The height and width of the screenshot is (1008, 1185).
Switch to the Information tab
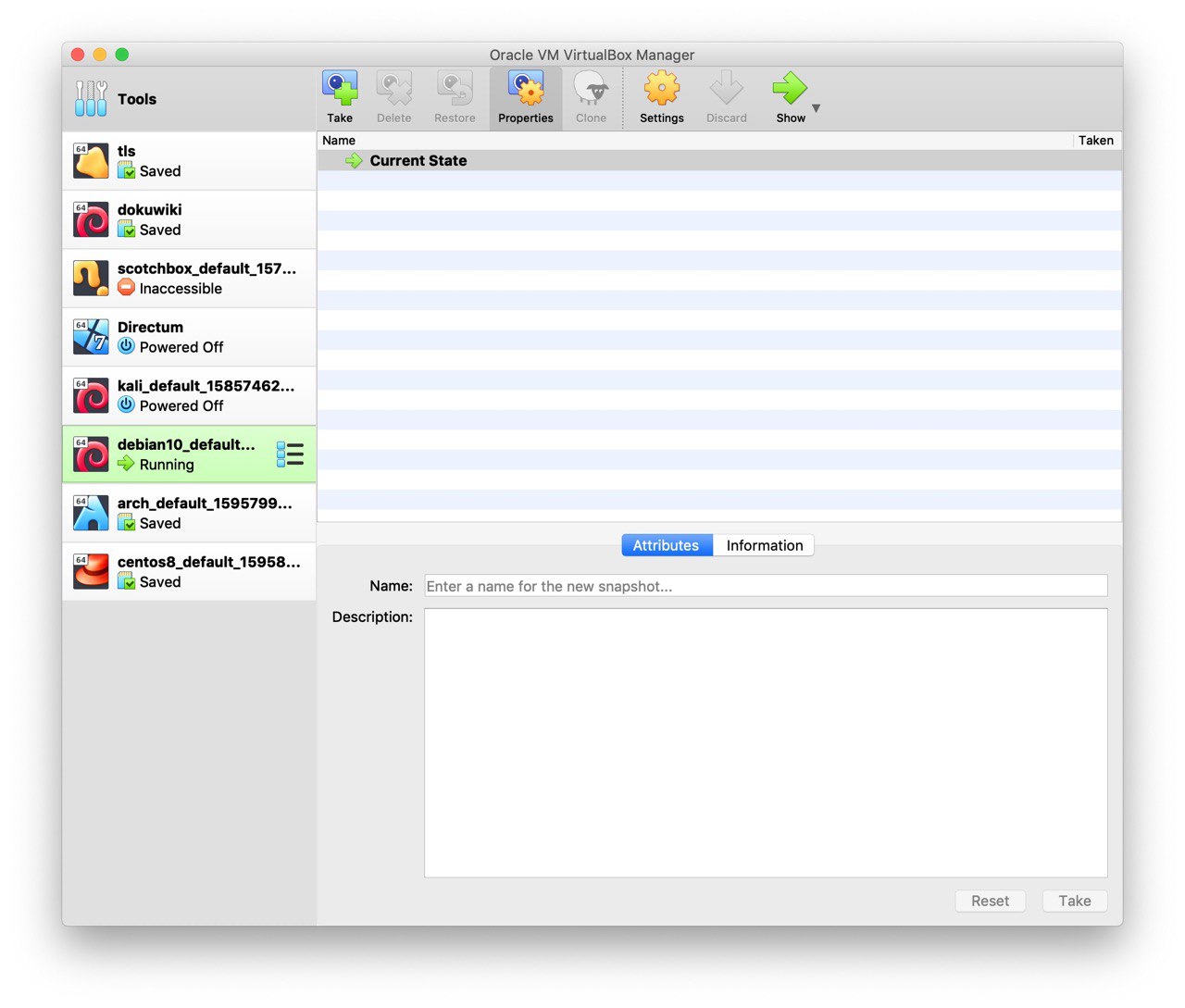[x=765, y=545]
